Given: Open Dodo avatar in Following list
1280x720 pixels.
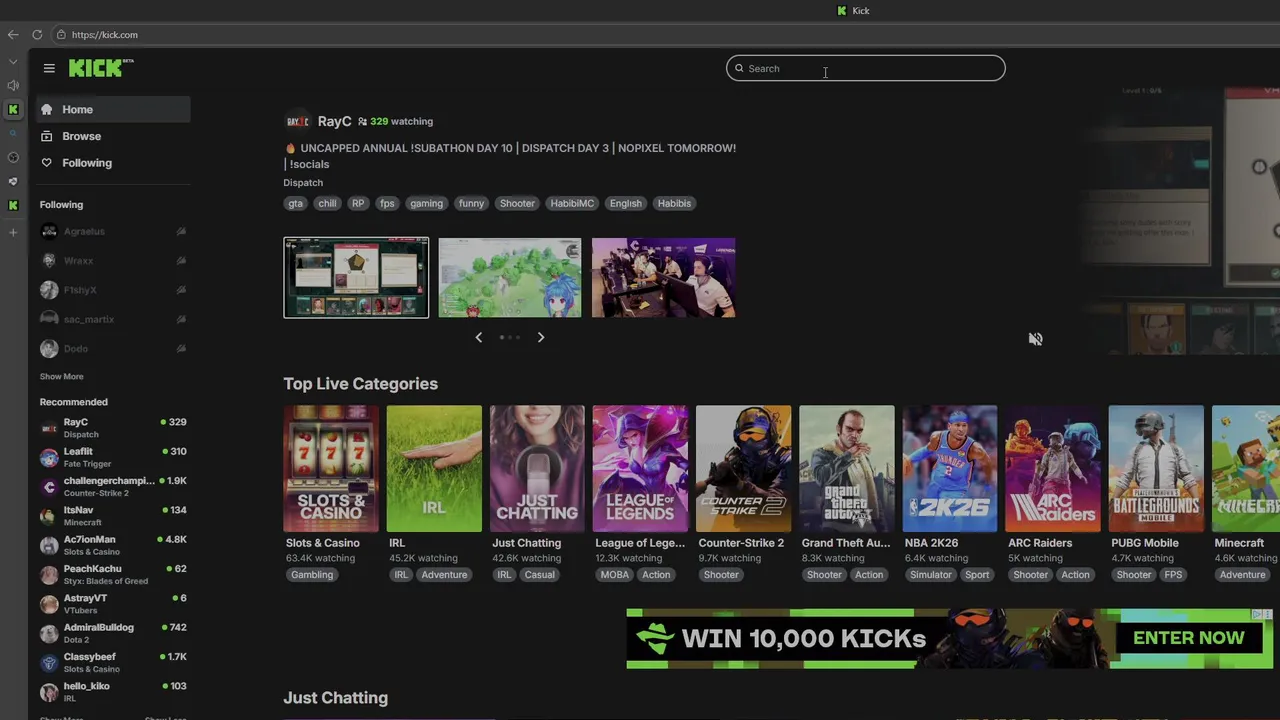Looking at the screenshot, I should 49,349.
